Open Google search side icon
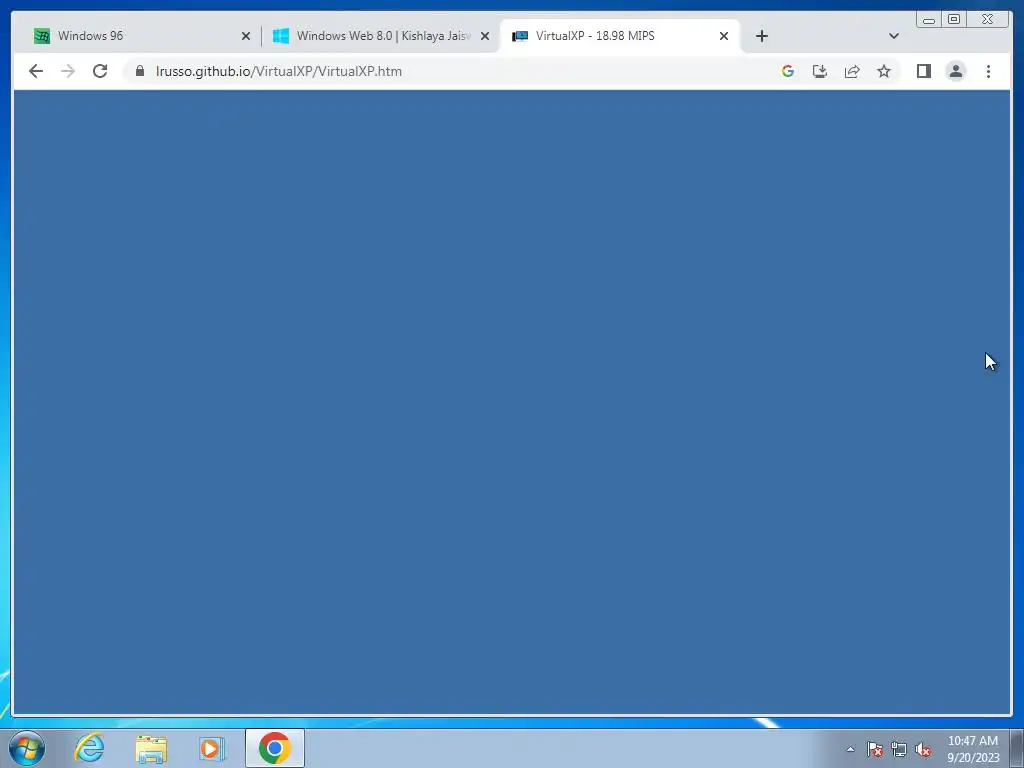This screenshot has height=768, width=1024. (788, 71)
